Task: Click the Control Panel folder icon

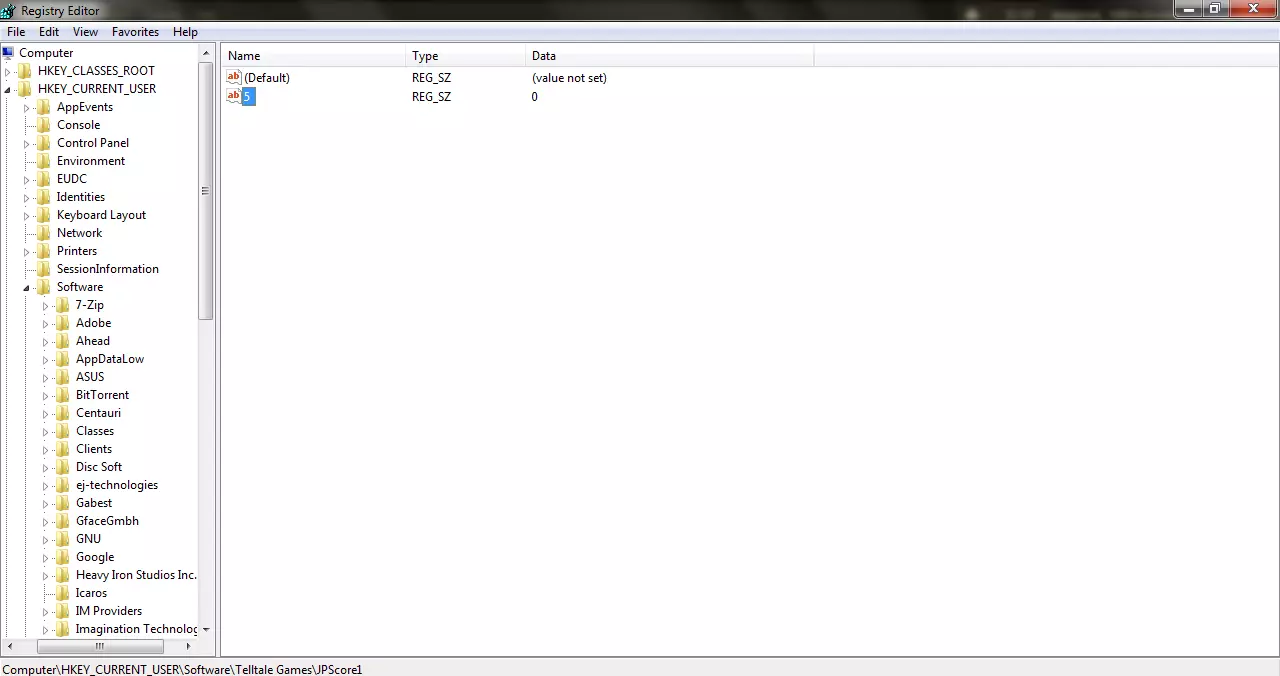Action: (44, 143)
